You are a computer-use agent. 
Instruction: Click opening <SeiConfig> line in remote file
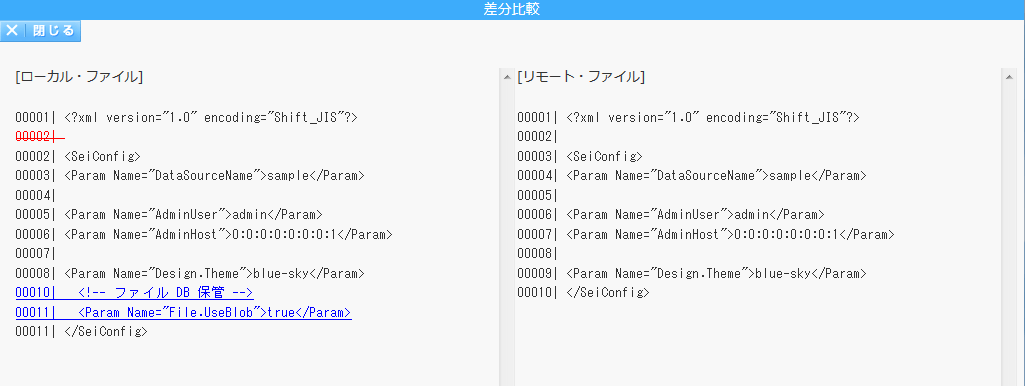pyautogui.click(x=580, y=156)
